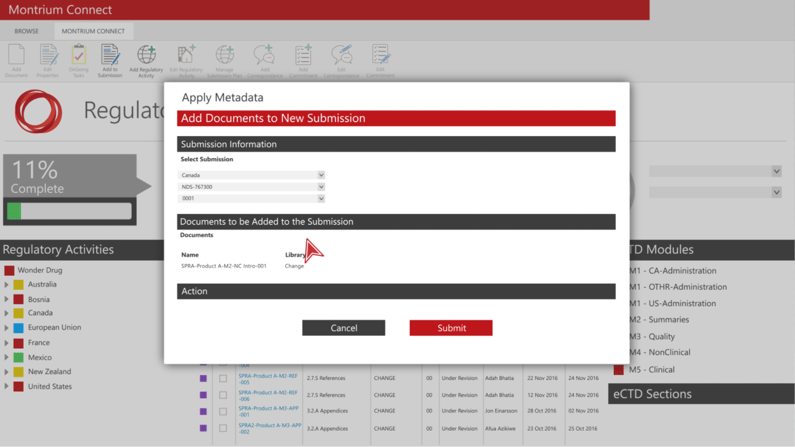Open the SPRA-Product A-M3-APP-001 link
The height and width of the screenshot is (447, 795).
pyautogui.click(x=269, y=411)
